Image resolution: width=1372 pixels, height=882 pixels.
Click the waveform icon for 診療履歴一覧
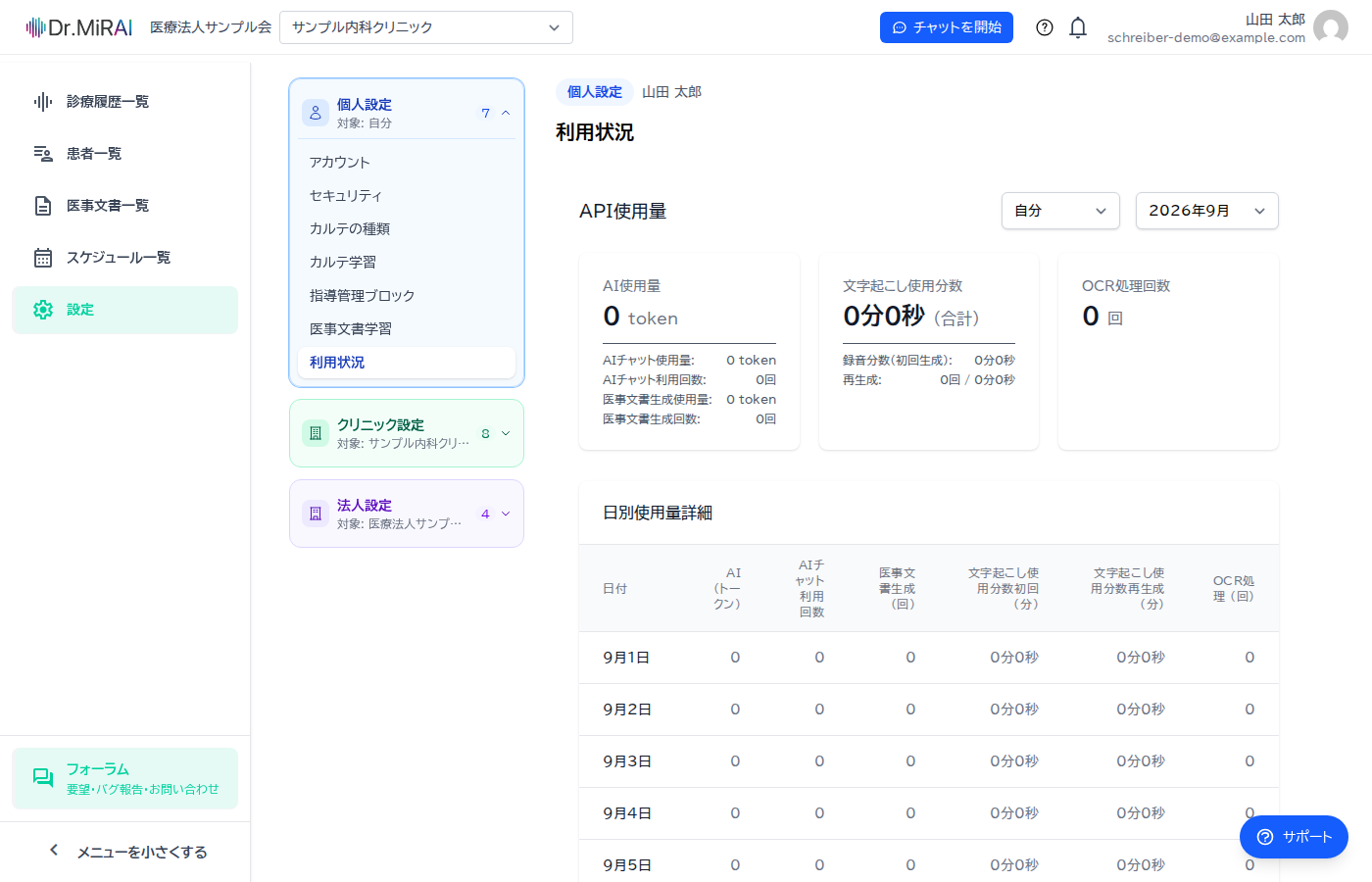click(x=43, y=102)
